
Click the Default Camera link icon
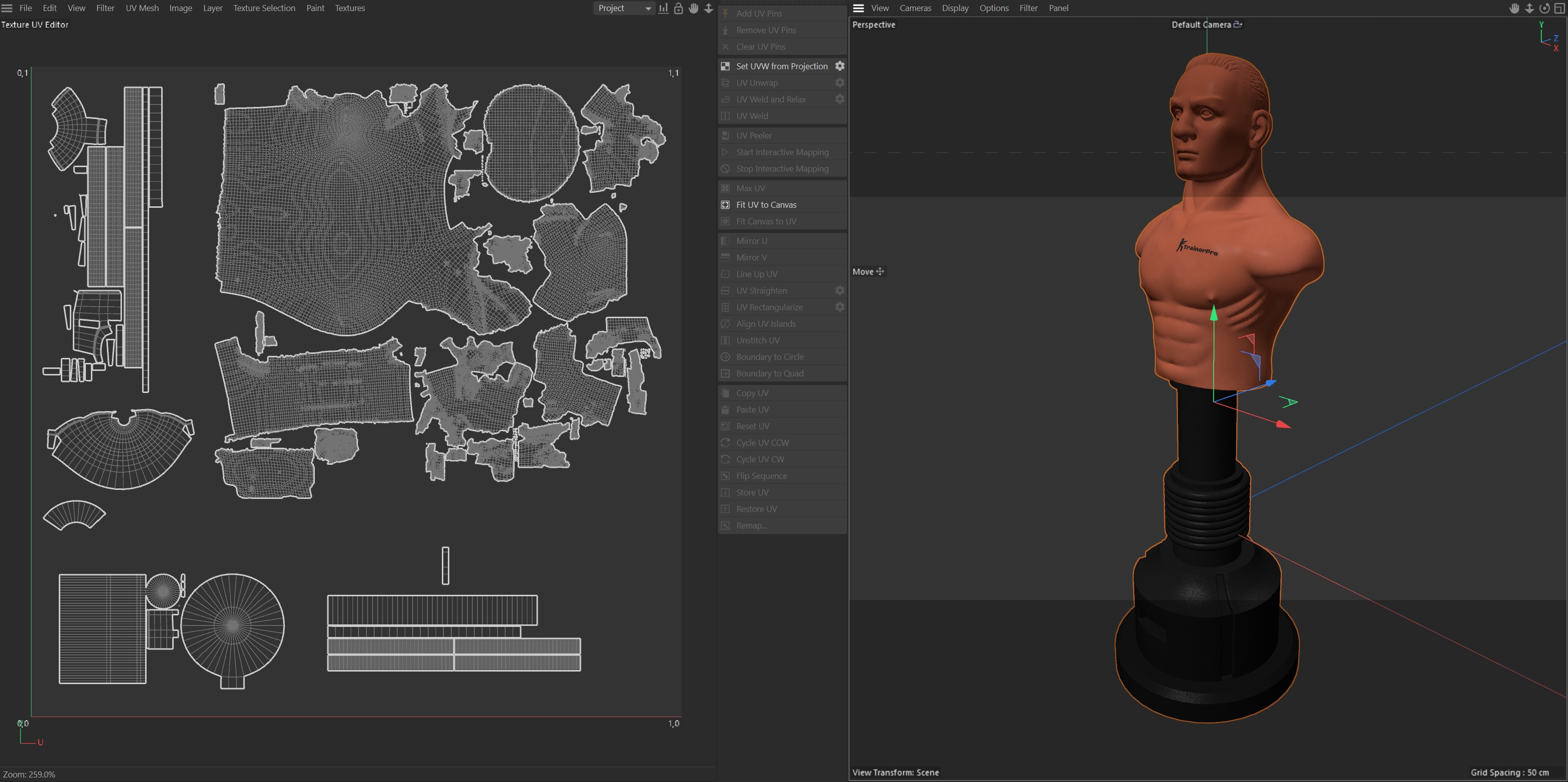[1238, 24]
